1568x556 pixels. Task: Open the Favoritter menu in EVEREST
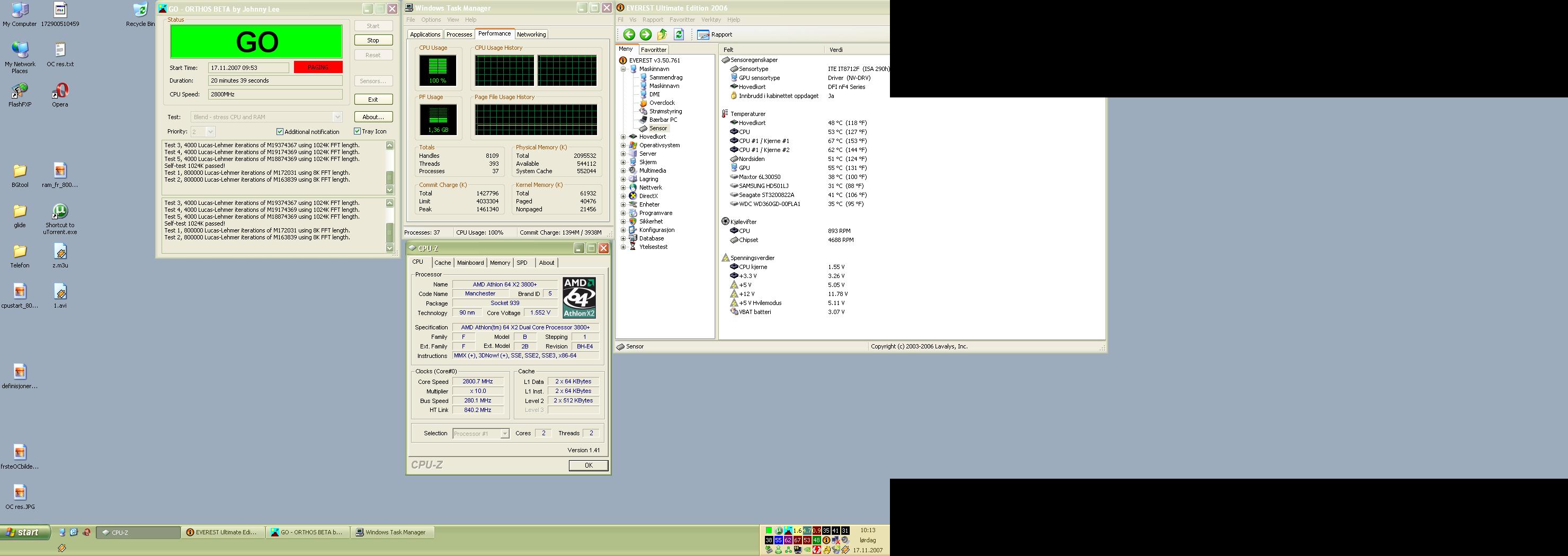[x=682, y=20]
